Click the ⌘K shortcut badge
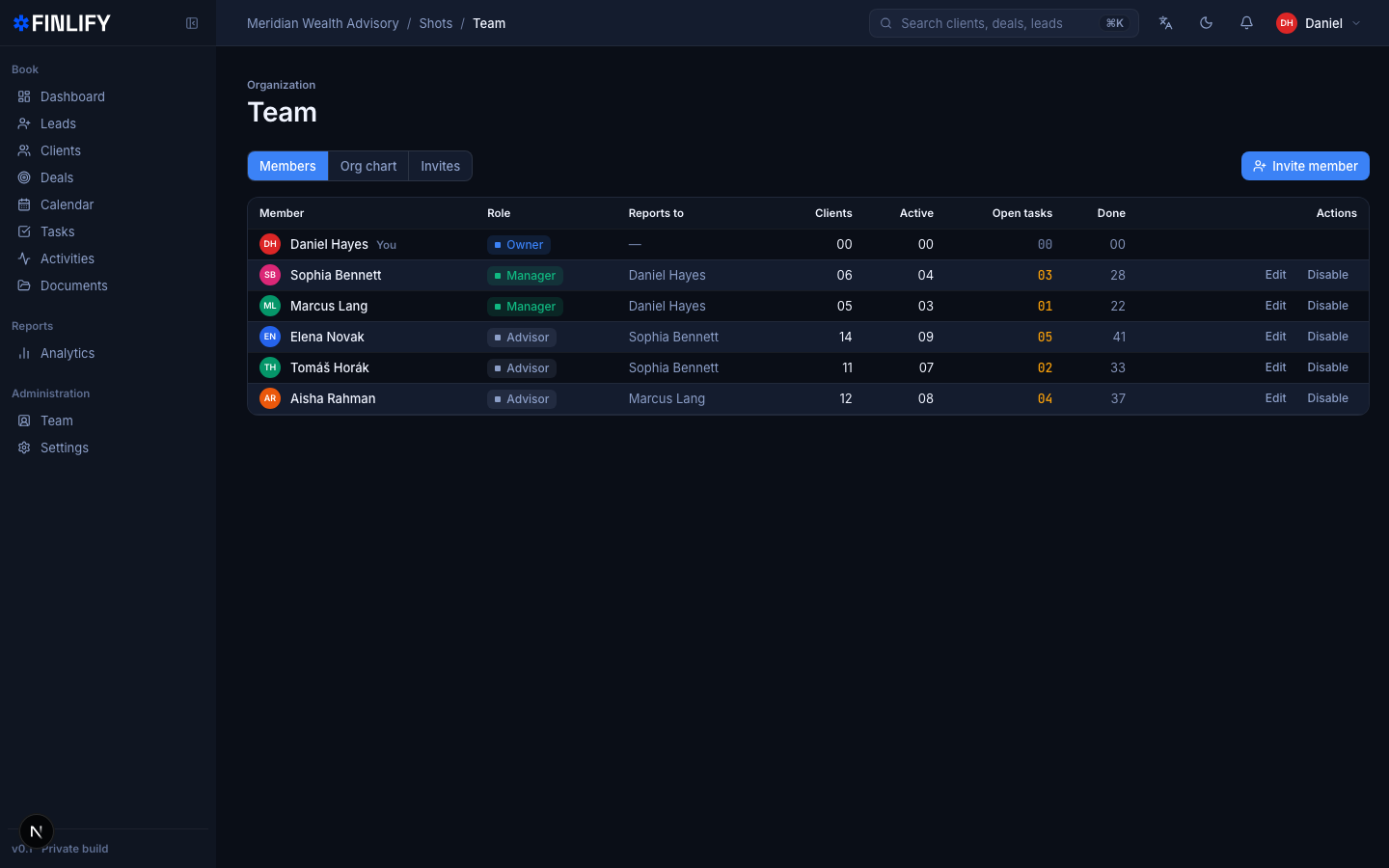Screen dimensions: 1389x868 pos(1115,23)
